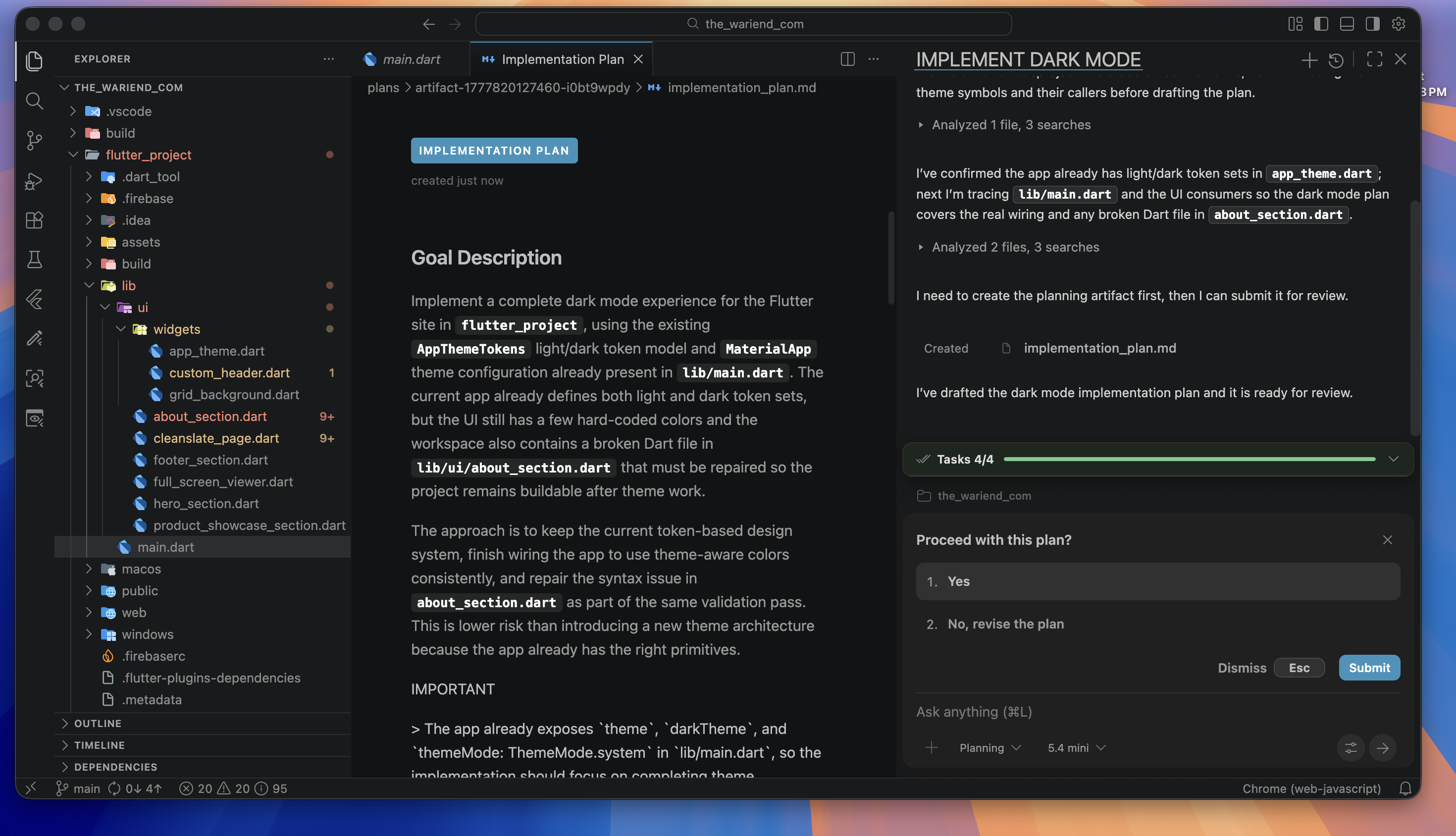Open settings gear in title bar
The image size is (1456, 836).
click(1399, 24)
